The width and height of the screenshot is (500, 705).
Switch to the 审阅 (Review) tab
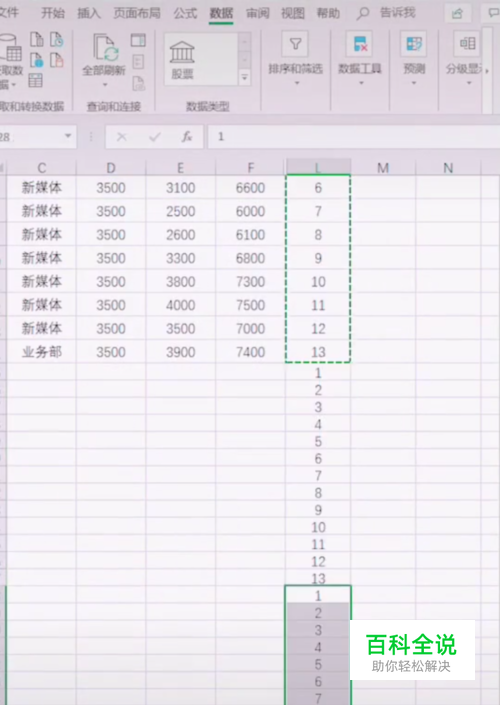pyautogui.click(x=257, y=13)
